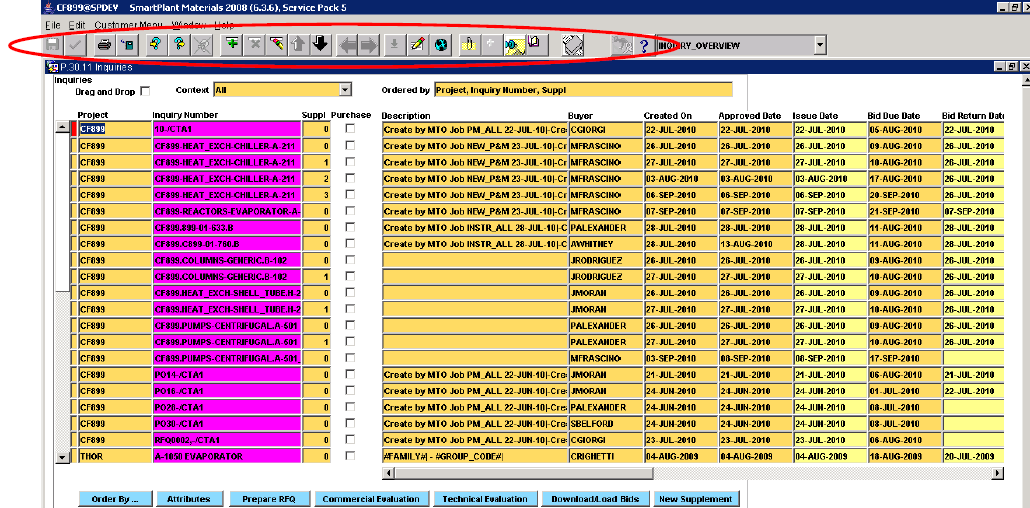Open the Customer Menu
Screen dimensions: 1030x508
[x=128, y=25]
